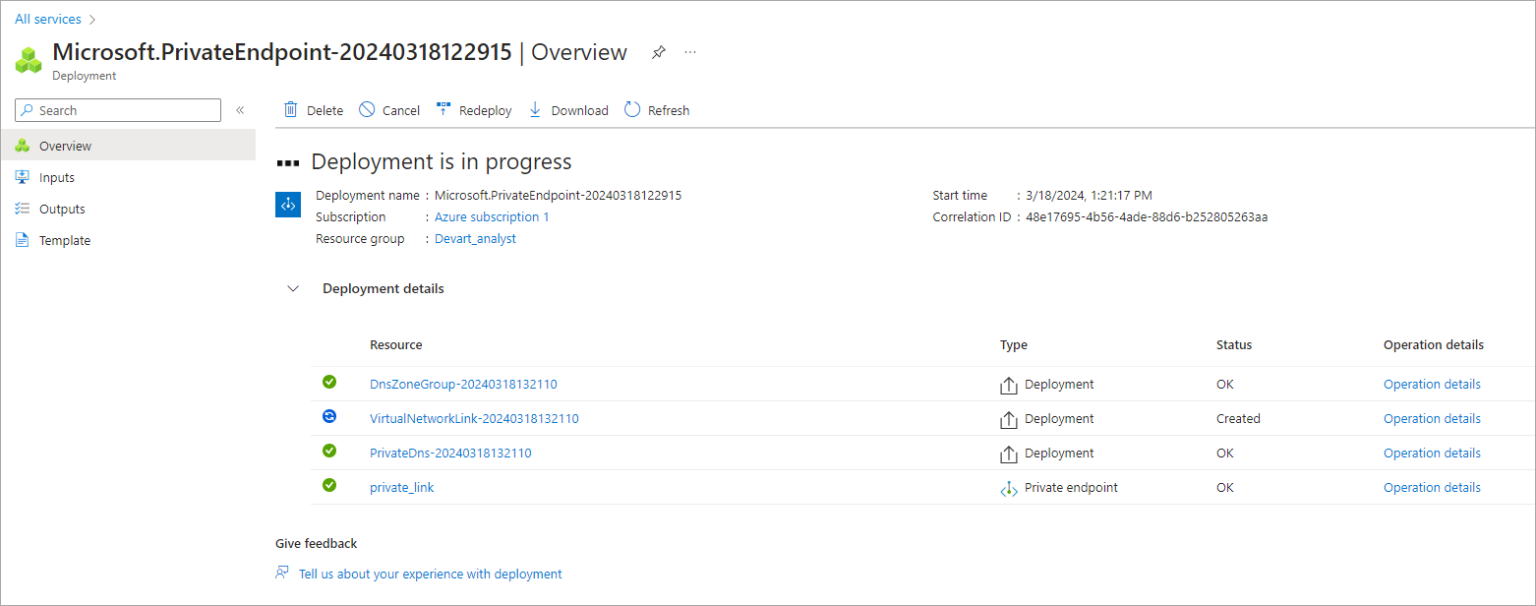View Operation details for private_link

[1432, 487]
